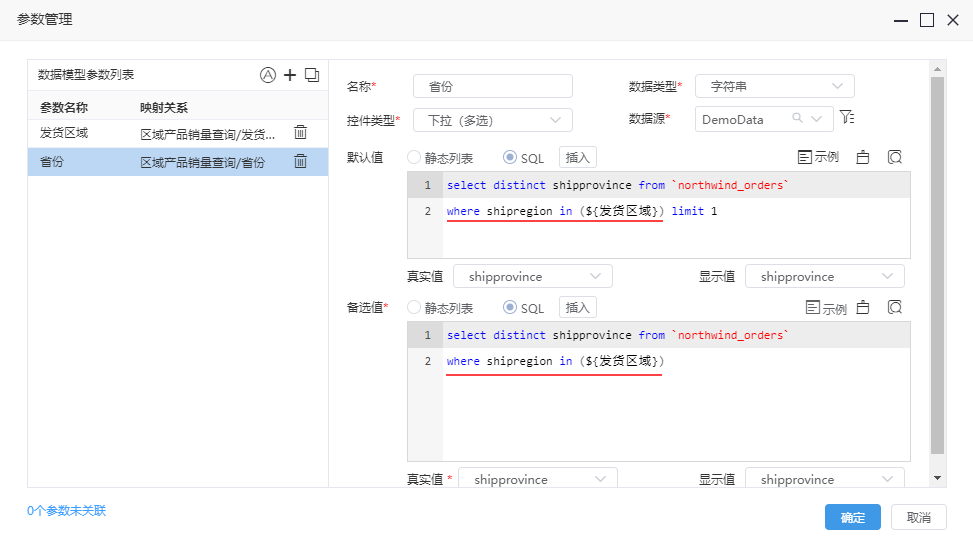This screenshot has width=973, height=544.
Task: Open the 默认值 真实值 shipprovince dropdown
Action: [x=533, y=276]
